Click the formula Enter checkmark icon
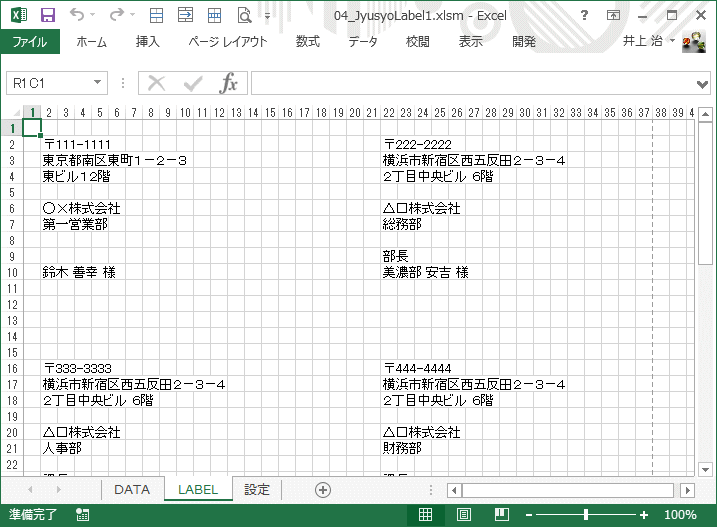 point(193,83)
